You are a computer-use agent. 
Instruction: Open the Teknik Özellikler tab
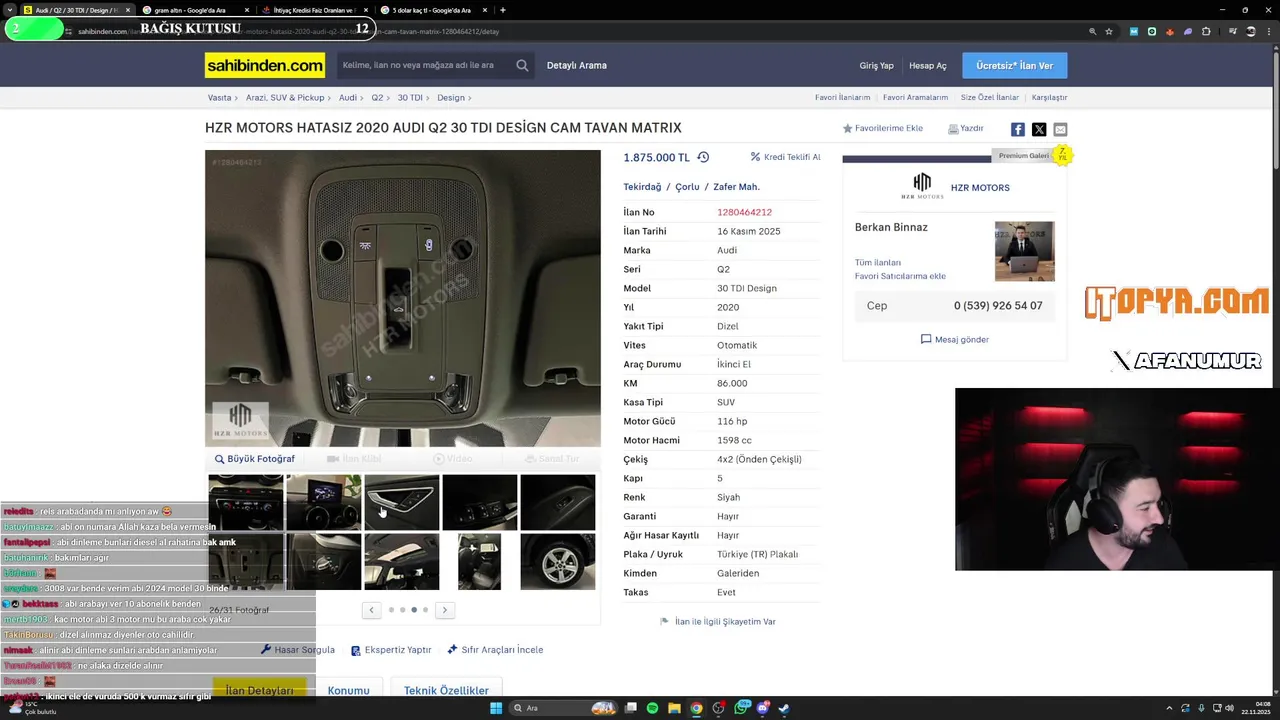(x=446, y=691)
